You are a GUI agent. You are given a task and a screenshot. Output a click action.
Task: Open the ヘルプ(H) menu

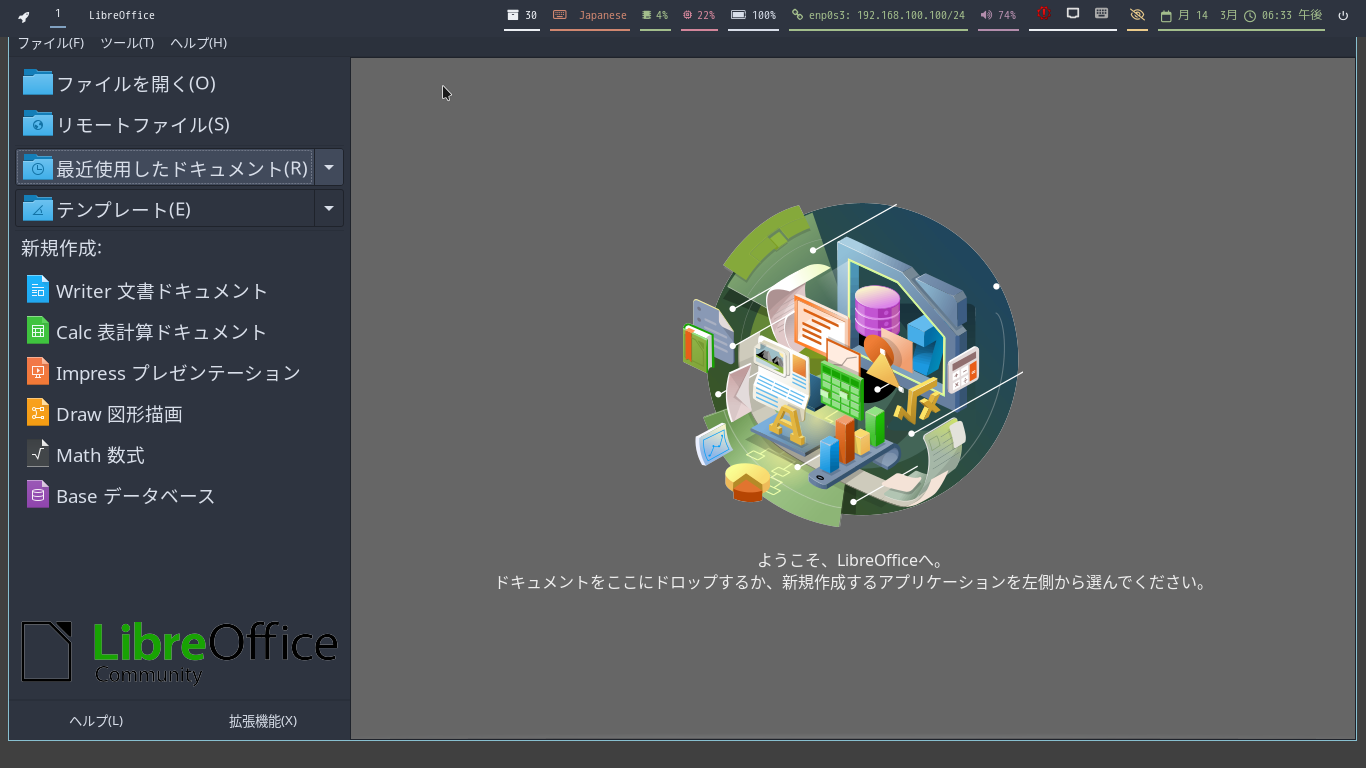tap(198, 43)
